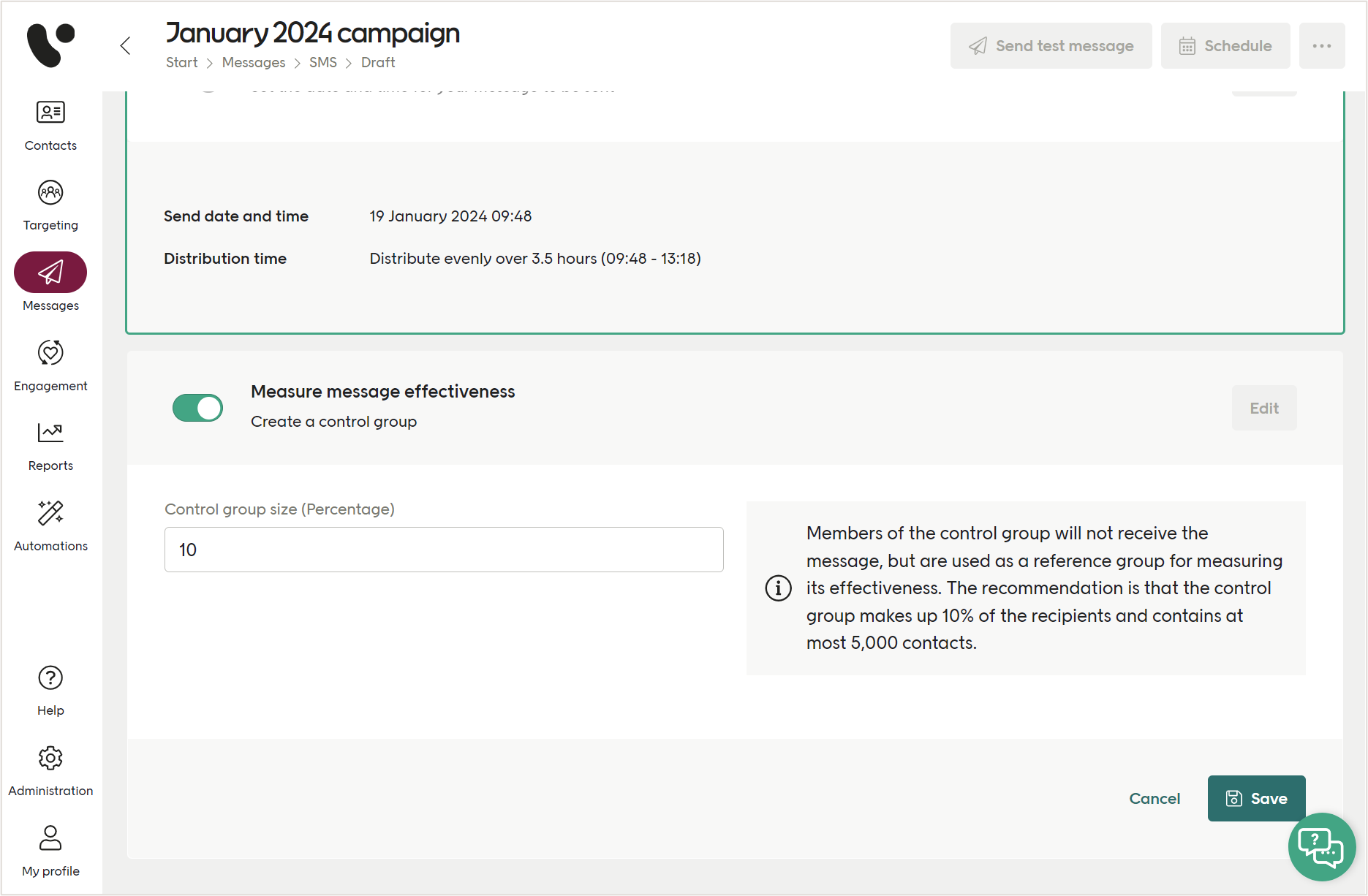Screen dimensions: 1368x896
Task: Navigate to Messages breadcrumb
Action: pos(254,63)
